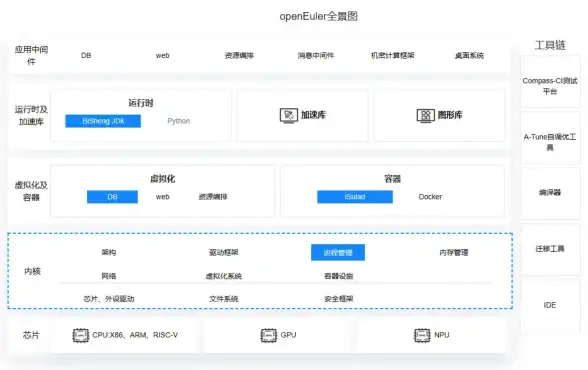Click the NPU chip icon
Viewport: 588px width, 370px height.
(x=422, y=335)
